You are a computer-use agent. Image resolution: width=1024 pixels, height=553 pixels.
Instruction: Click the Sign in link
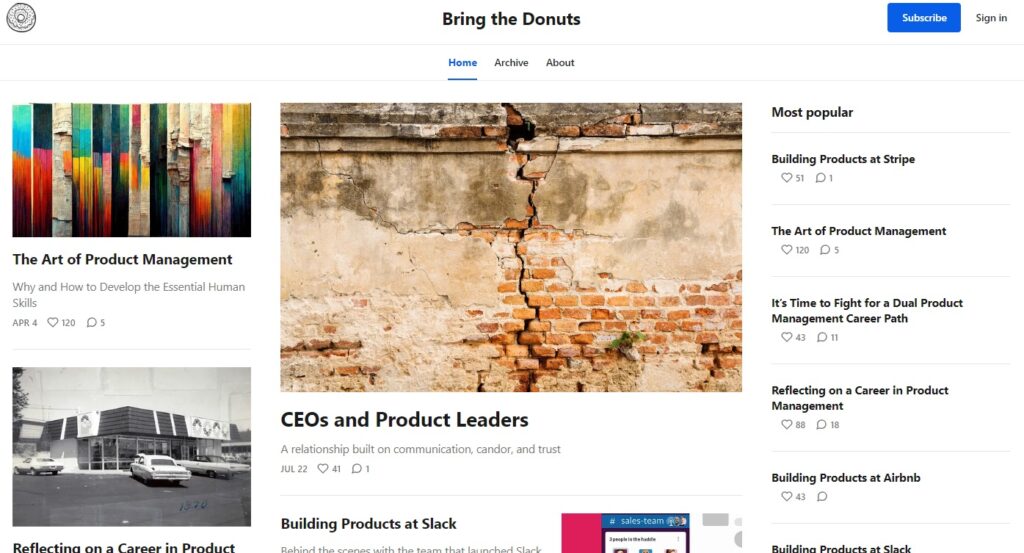pyautogui.click(x=991, y=18)
